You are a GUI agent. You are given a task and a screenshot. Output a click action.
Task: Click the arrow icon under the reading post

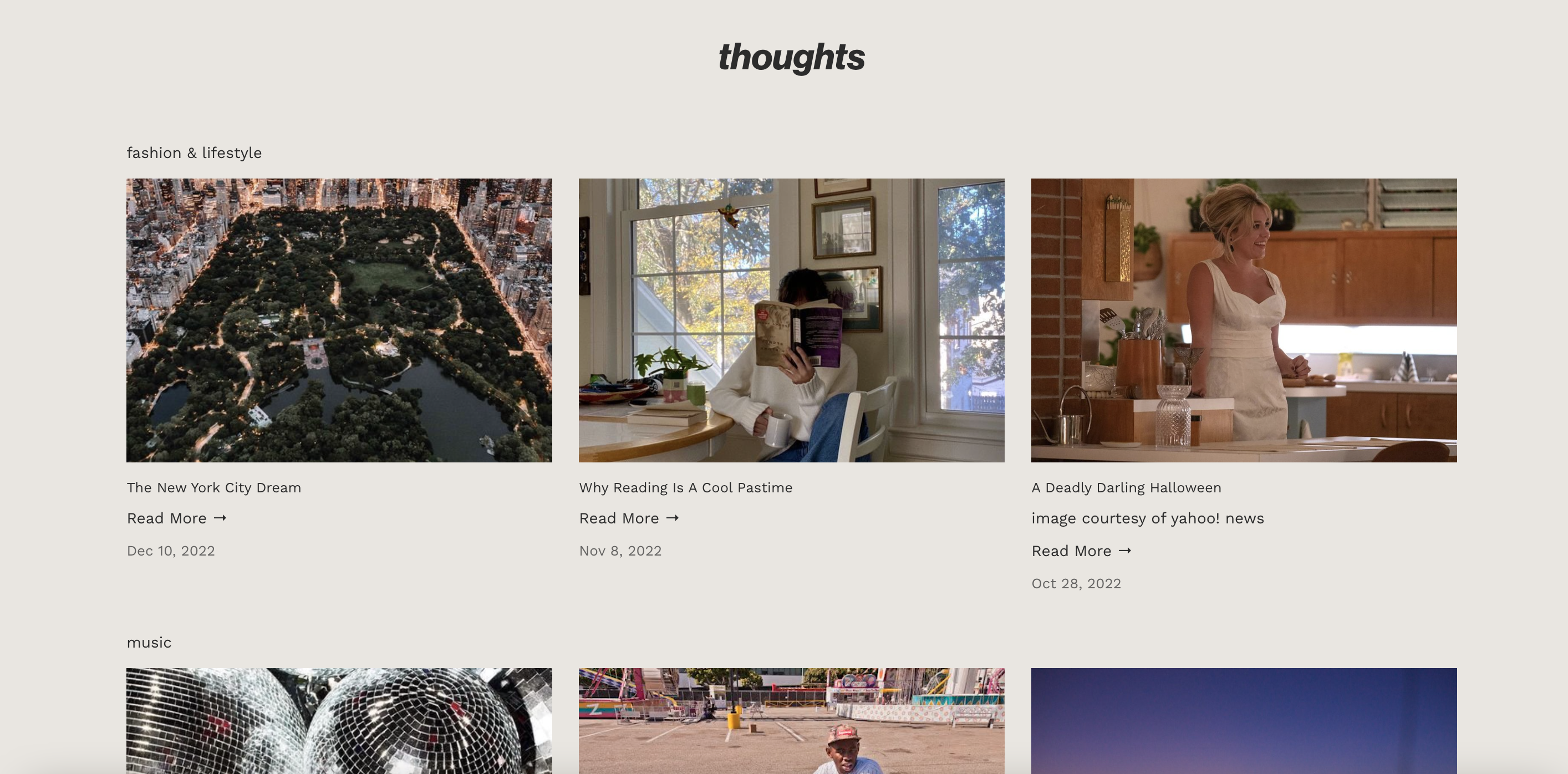[672, 518]
